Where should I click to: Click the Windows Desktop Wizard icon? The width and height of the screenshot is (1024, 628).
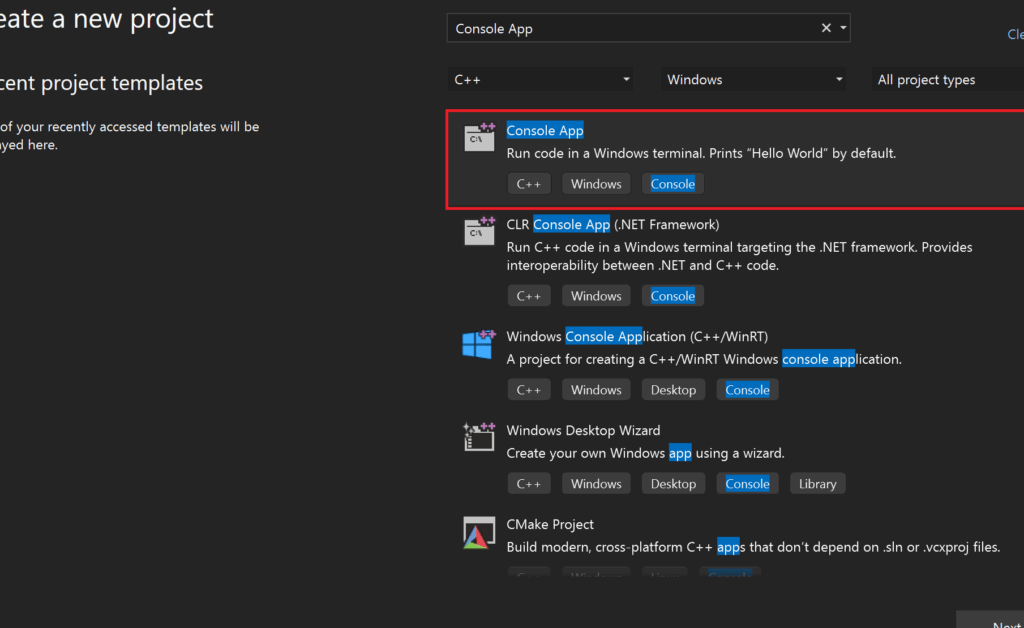point(479,436)
